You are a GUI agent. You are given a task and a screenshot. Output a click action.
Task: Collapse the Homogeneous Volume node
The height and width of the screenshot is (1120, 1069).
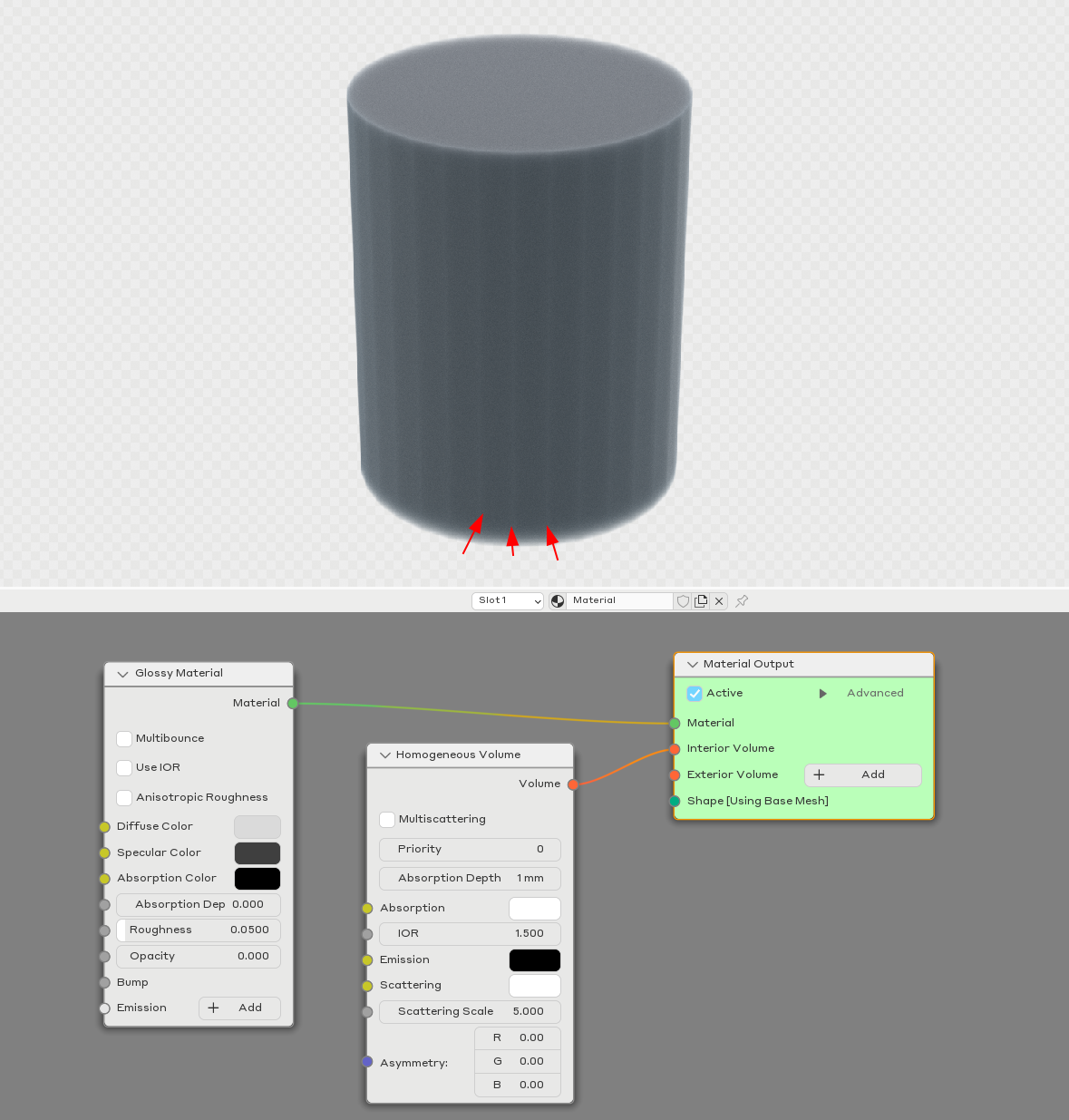[x=385, y=755]
